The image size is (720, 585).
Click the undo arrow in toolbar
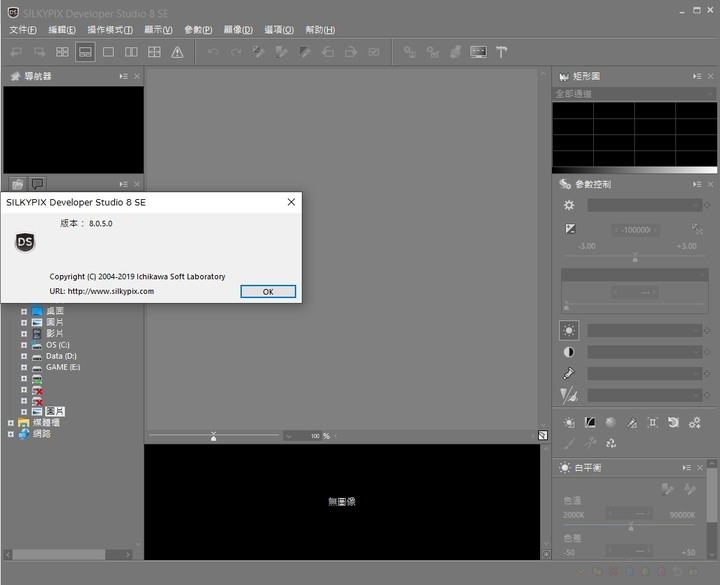(213, 52)
